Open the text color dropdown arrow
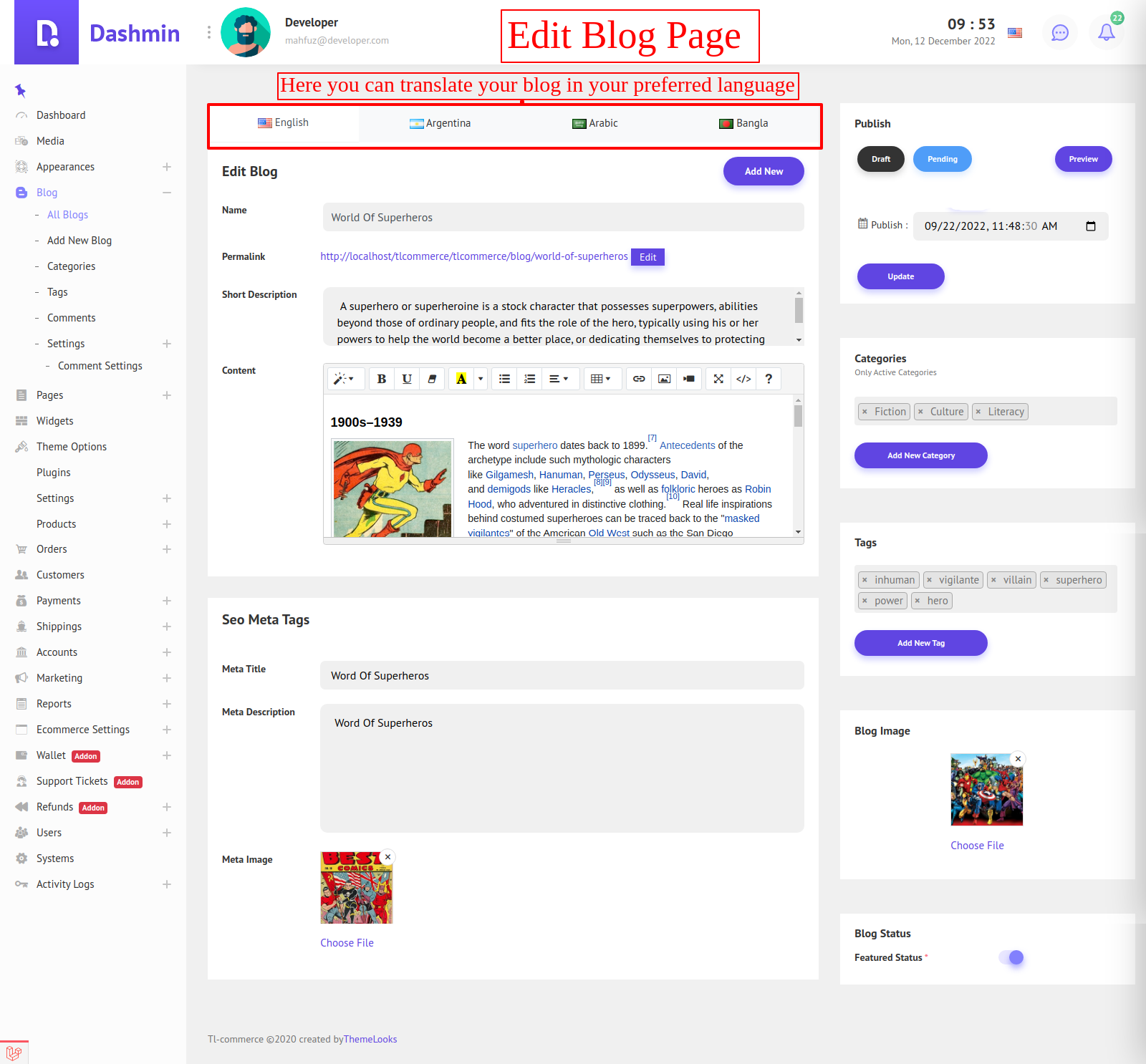Screen dimensions: 1146x1064 coord(481,379)
